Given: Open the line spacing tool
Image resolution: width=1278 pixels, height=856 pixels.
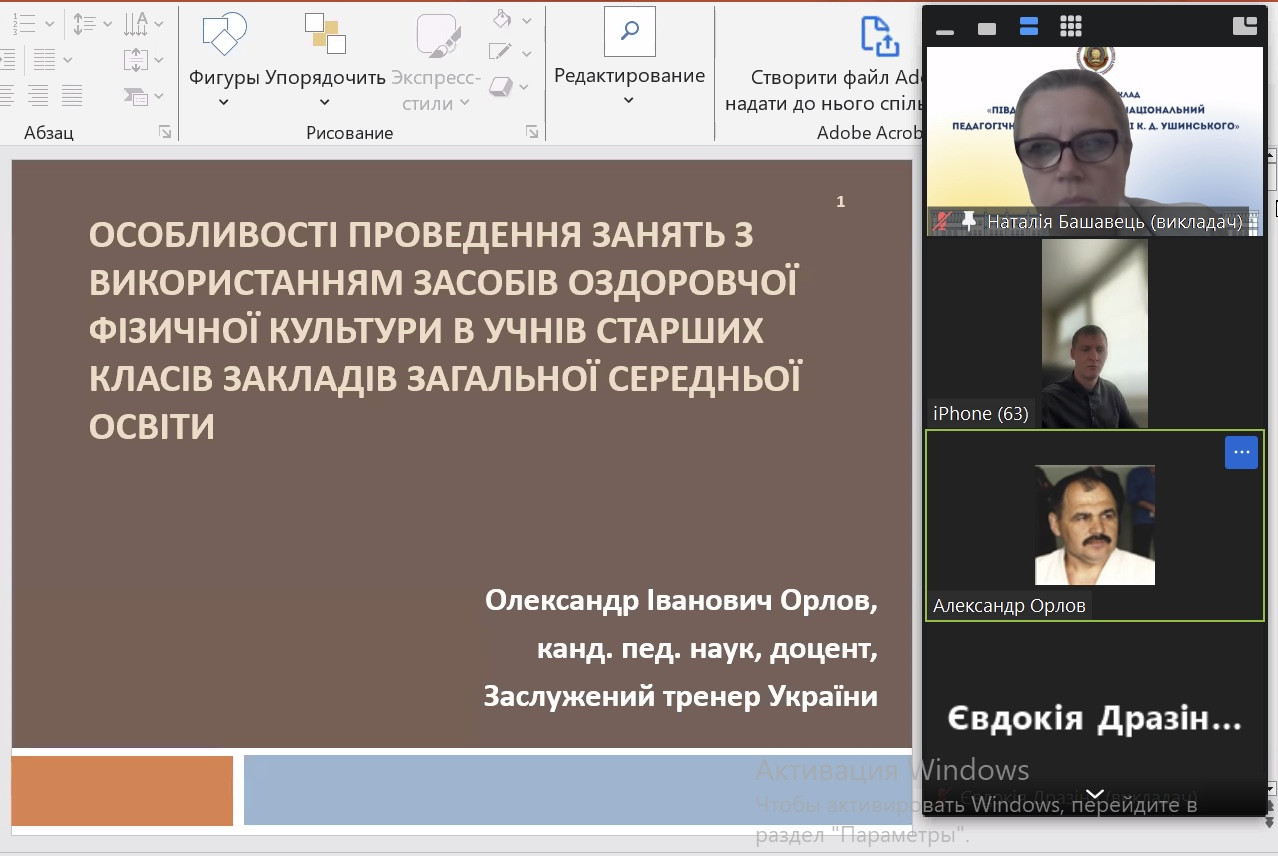Looking at the screenshot, I should (x=84, y=23).
